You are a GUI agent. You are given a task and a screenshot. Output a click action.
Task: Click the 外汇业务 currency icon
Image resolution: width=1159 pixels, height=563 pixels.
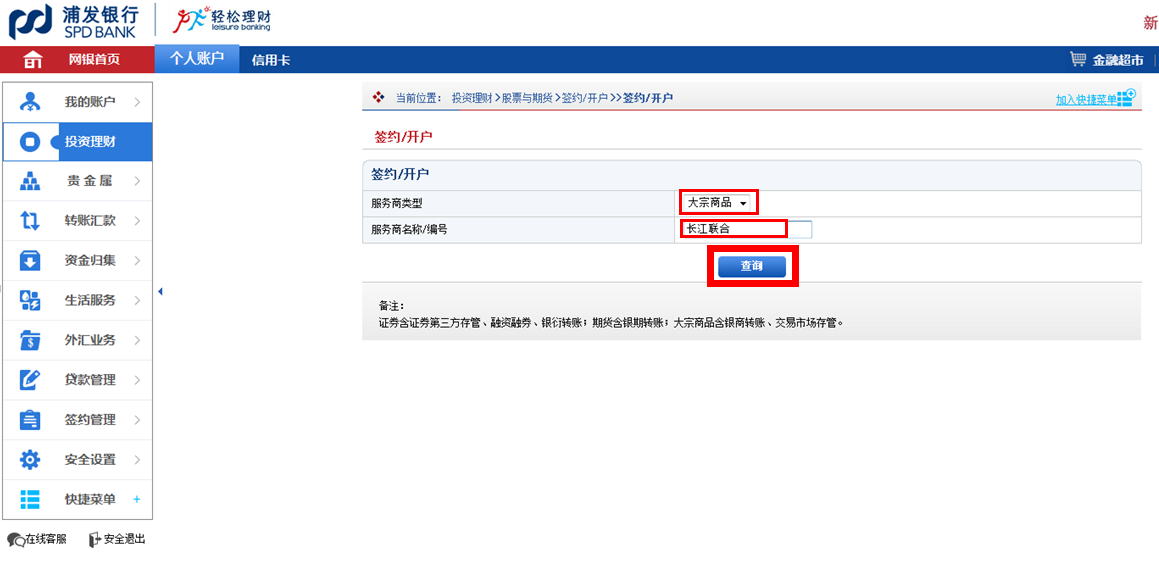tap(30, 341)
